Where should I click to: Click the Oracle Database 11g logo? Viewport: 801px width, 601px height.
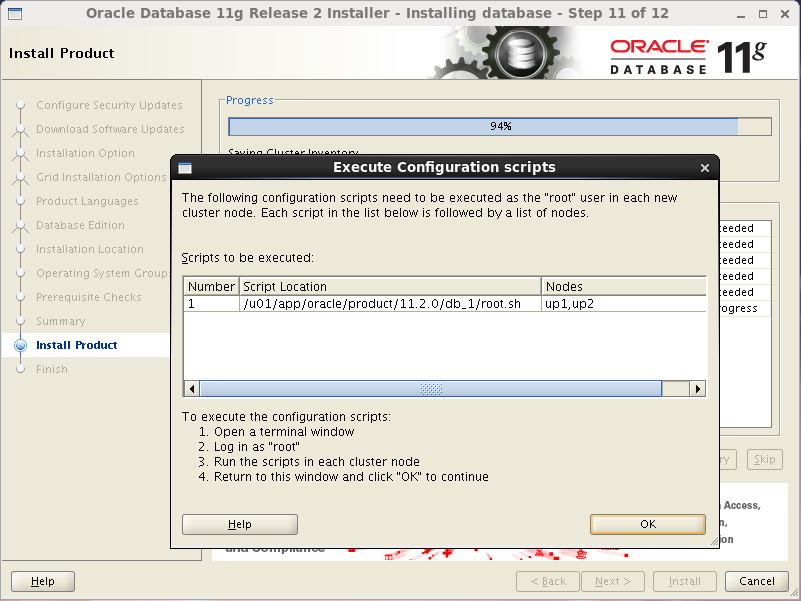tap(688, 57)
